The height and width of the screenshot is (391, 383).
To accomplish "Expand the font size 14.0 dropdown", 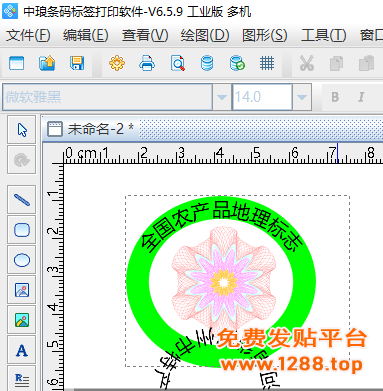I will (x=302, y=97).
